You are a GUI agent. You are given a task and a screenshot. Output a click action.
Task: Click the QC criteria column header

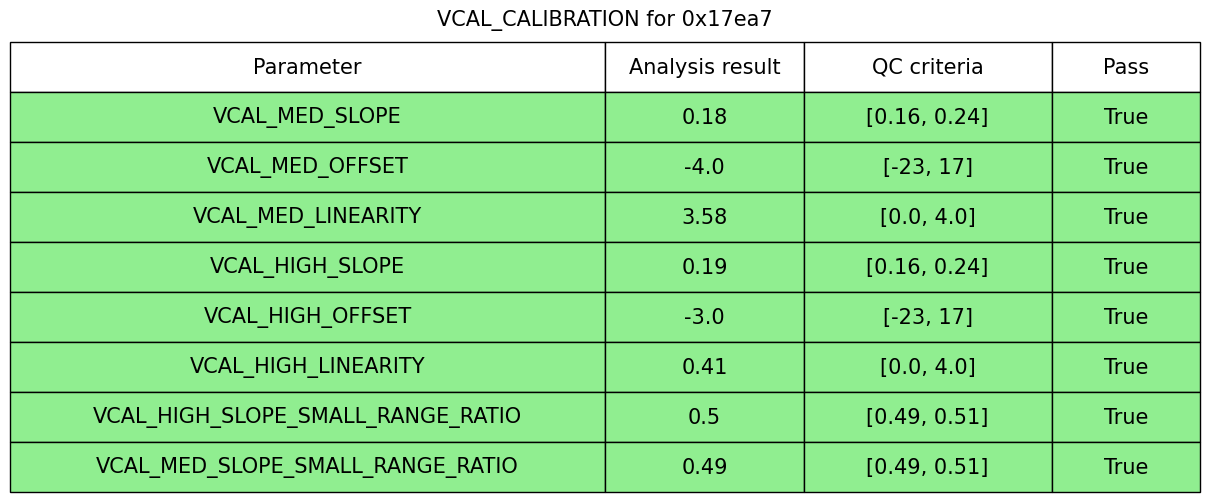[927, 67]
